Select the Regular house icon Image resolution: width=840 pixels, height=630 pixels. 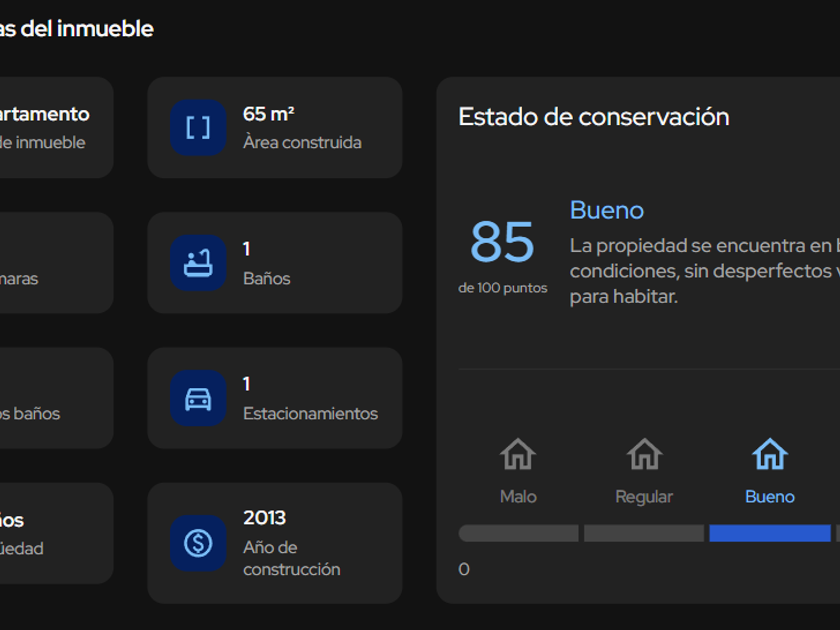(644, 455)
